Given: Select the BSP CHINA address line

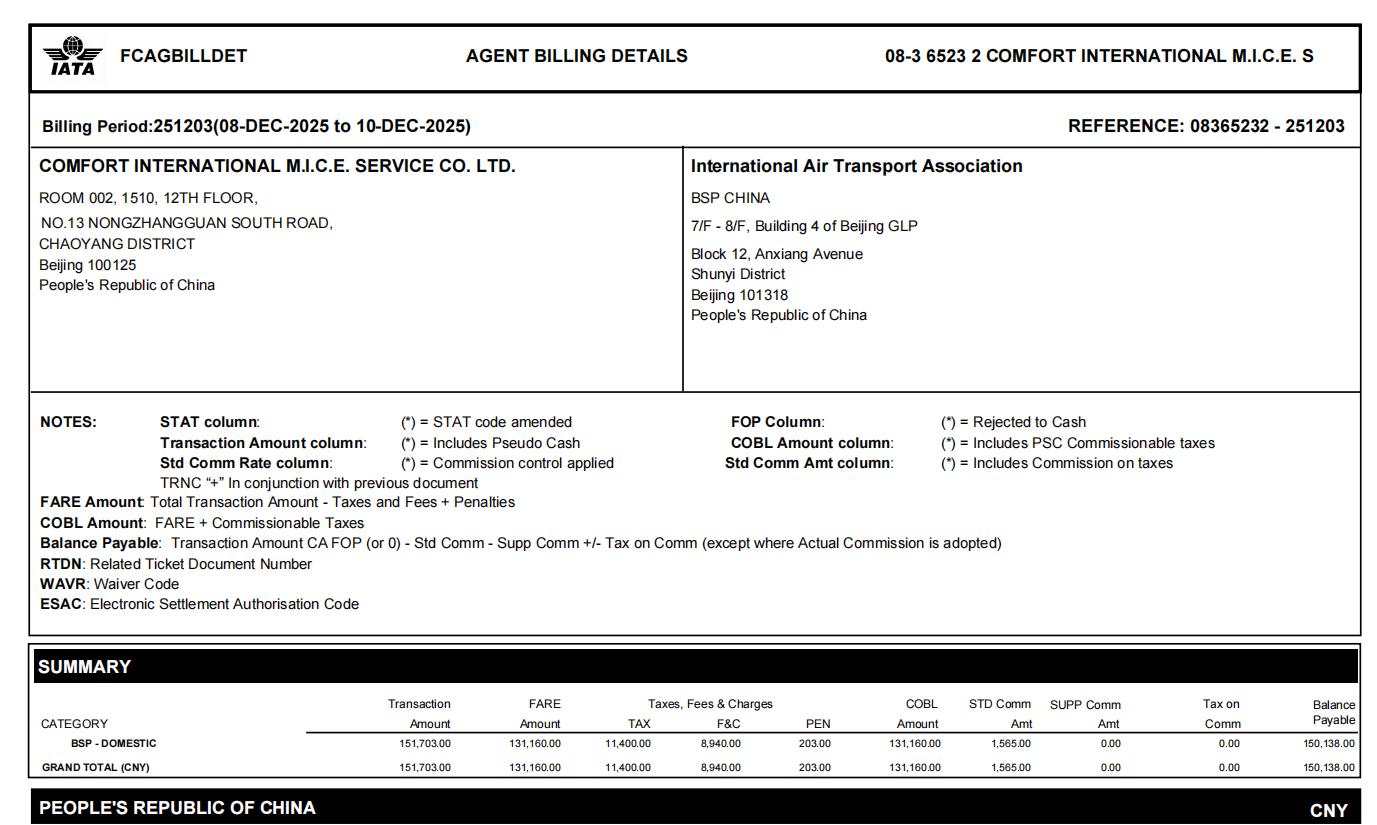Looking at the screenshot, I should point(730,198).
